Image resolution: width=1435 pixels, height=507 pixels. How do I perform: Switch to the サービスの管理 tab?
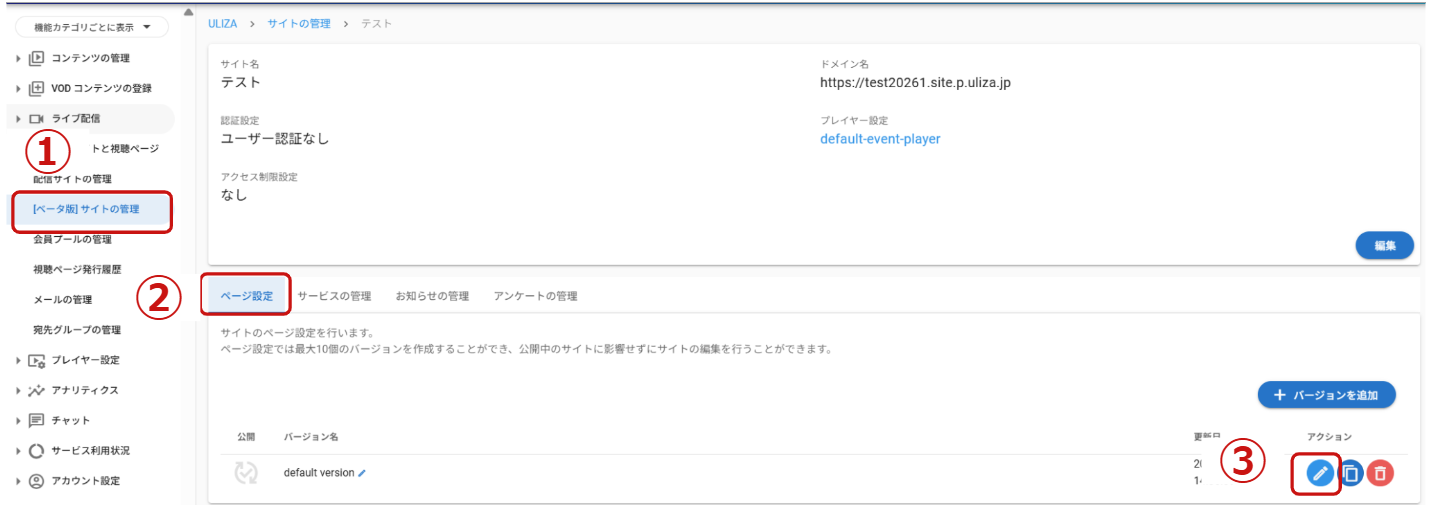point(334,296)
